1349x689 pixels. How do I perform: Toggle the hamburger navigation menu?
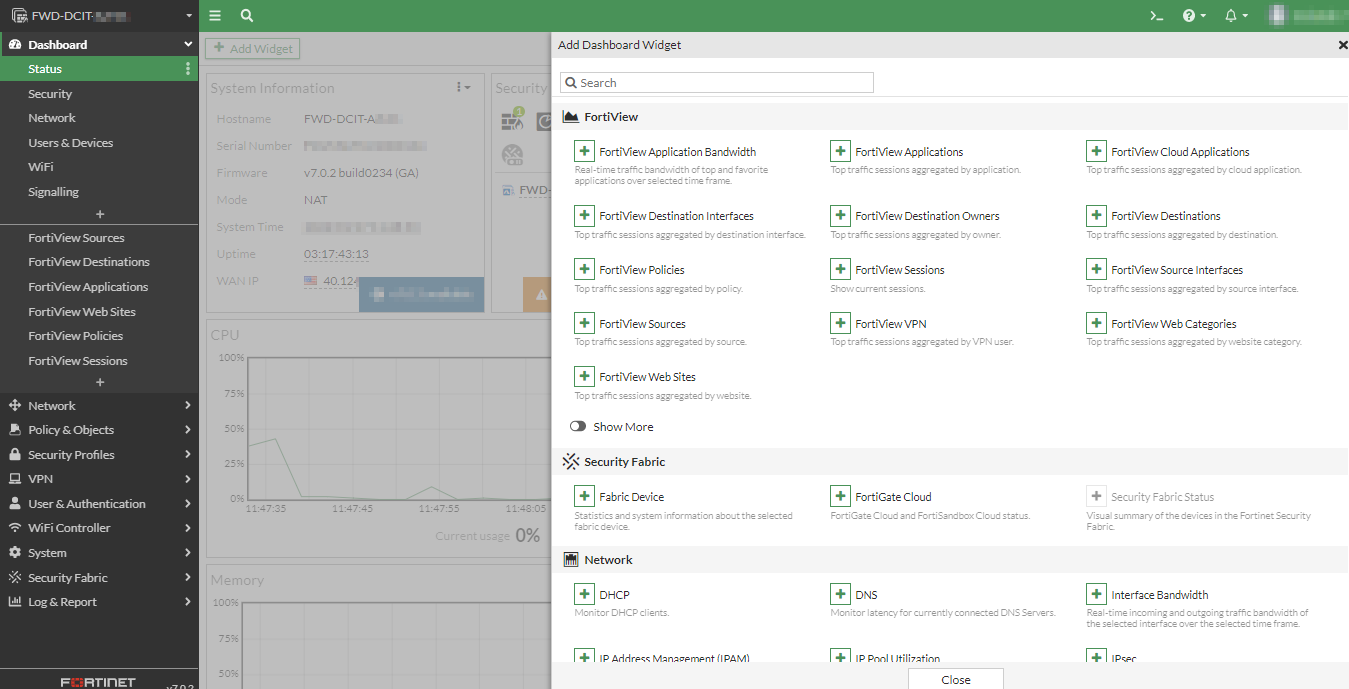216,15
